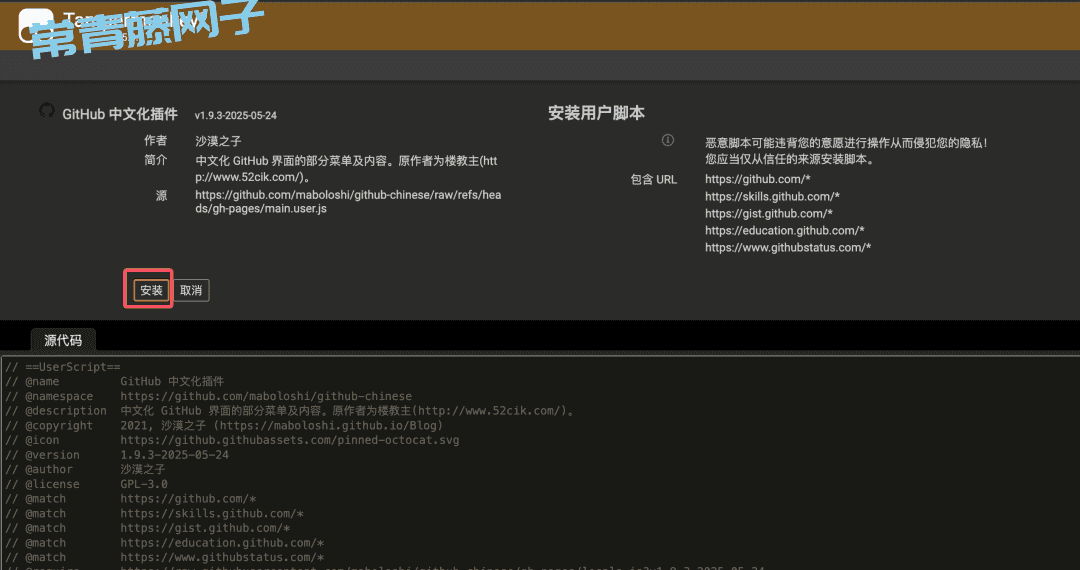Click @match https://github.com/* source line
The height and width of the screenshot is (570, 1080).
click(x=131, y=498)
